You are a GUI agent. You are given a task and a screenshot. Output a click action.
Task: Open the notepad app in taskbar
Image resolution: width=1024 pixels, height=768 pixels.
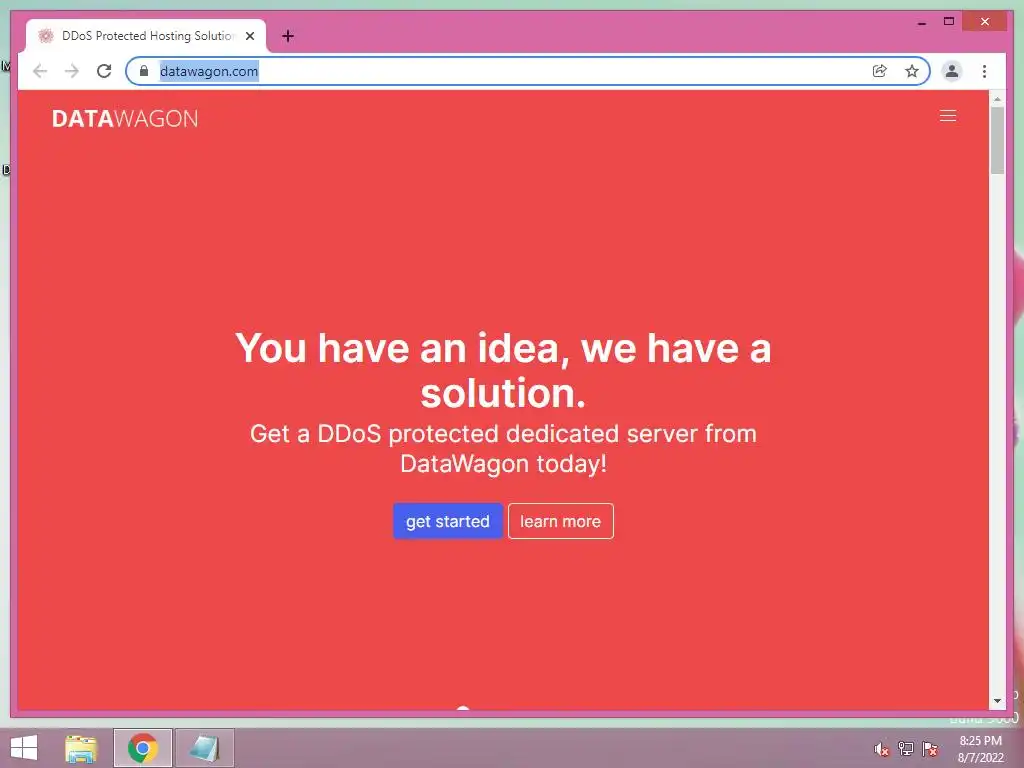(x=204, y=748)
